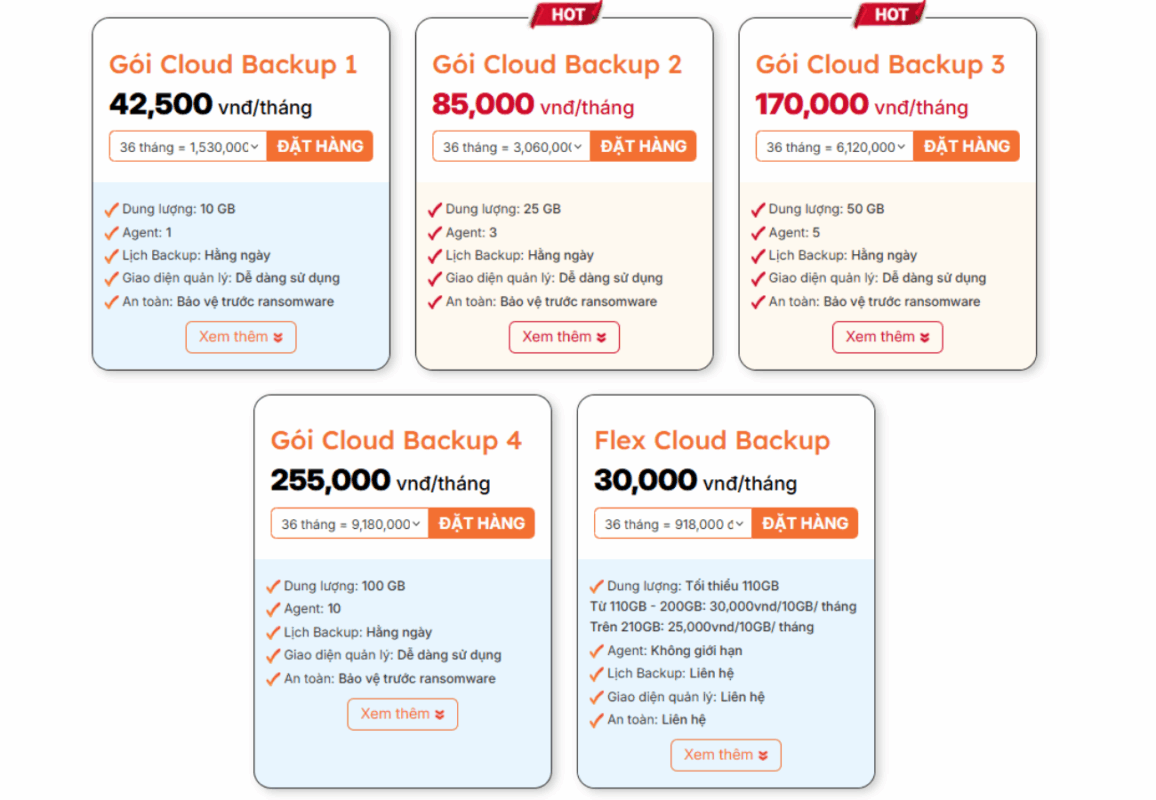Image resolution: width=1156 pixels, height=800 pixels.
Task: Open the pricing term dropdown for Flex Cloud Backup
Action: pyautogui.click(x=672, y=523)
